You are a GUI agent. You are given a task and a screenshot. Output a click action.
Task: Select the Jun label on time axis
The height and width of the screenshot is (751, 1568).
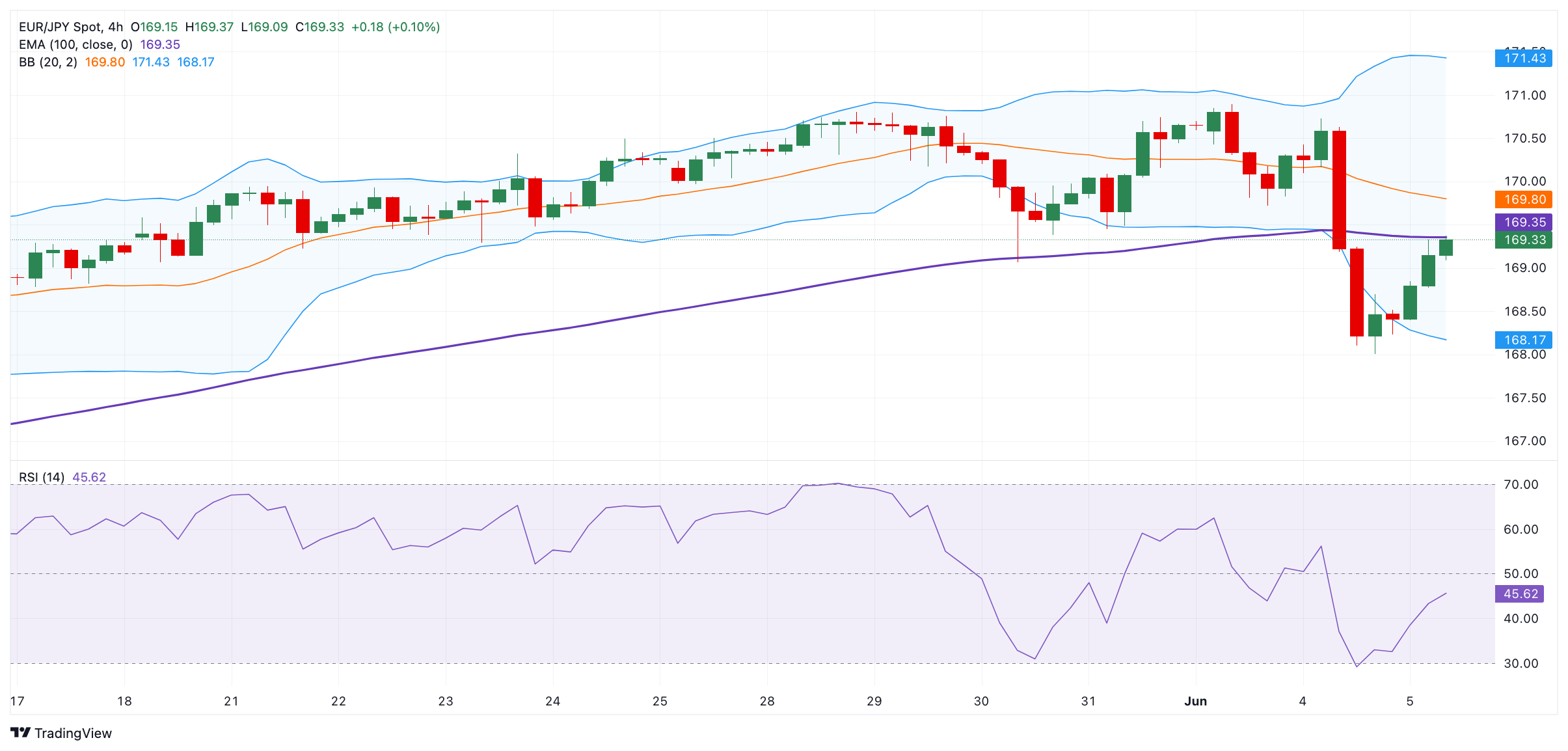pyautogui.click(x=1196, y=701)
